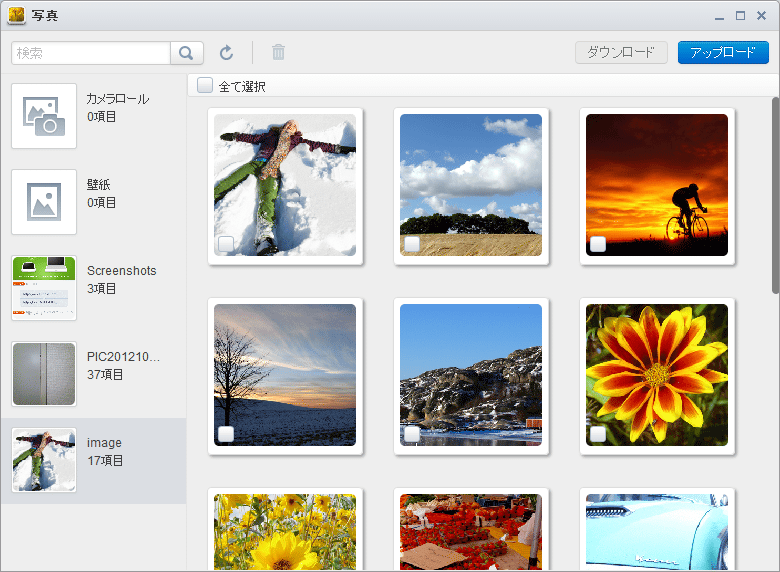Open the PIC201210... album thumbnail
Image resolution: width=780 pixels, height=572 pixels.
click(x=44, y=374)
